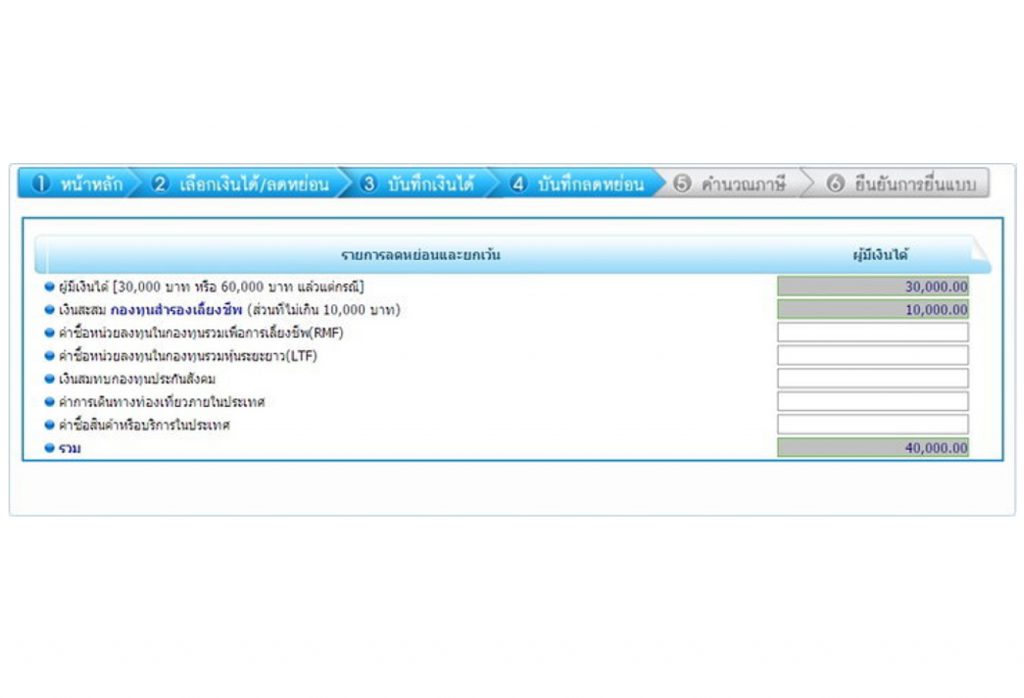This screenshot has width=1024, height=698.
Task: Click the blue bullet beside the RMF row
Action: click(x=50, y=333)
